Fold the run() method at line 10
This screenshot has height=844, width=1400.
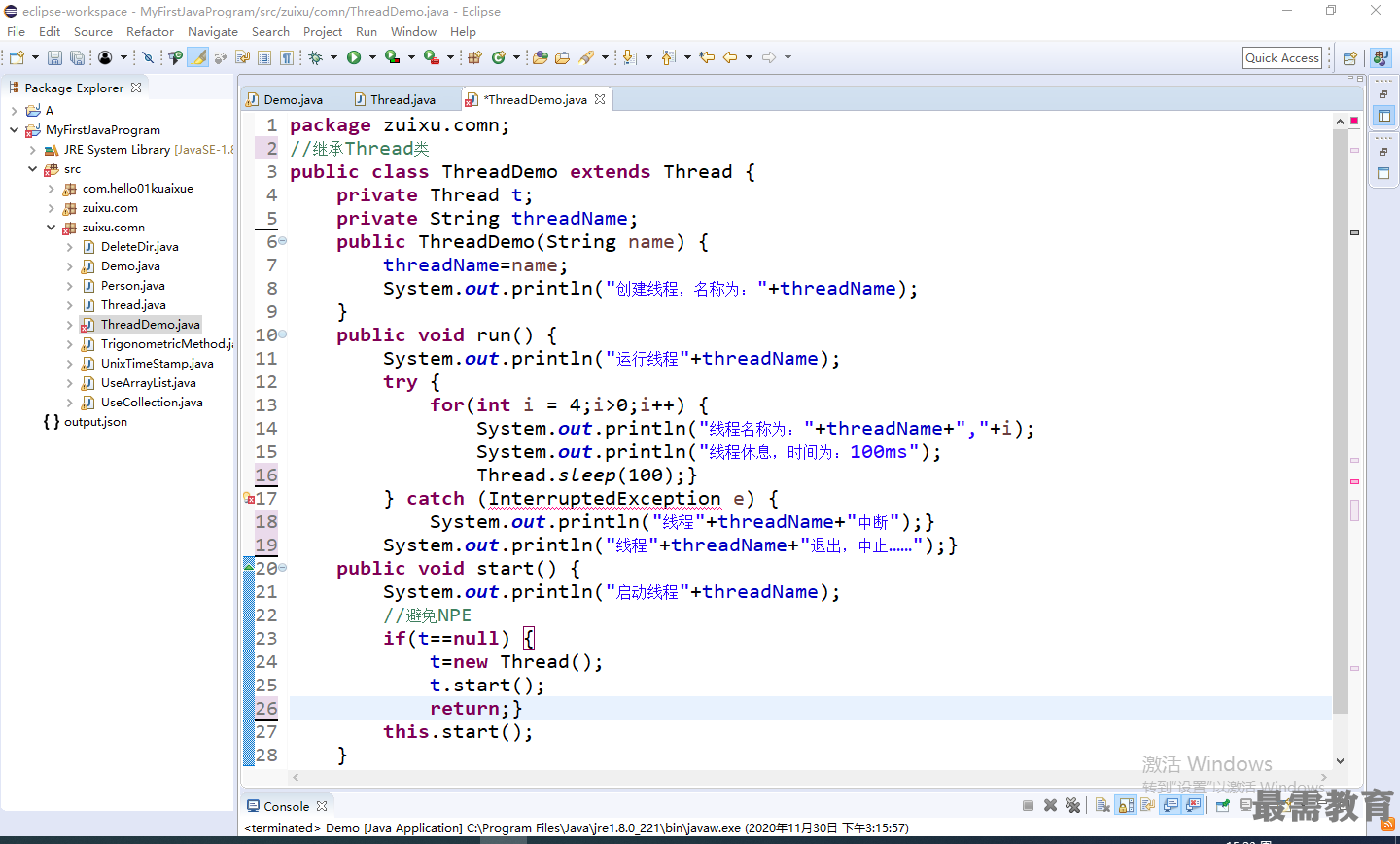pyautogui.click(x=283, y=334)
